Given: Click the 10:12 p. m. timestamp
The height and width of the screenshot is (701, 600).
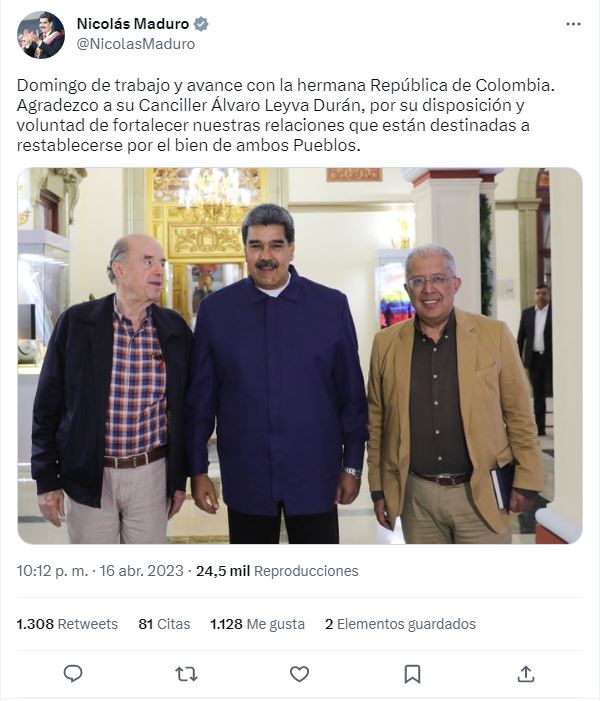Looking at the screenshot, I should 52,571.
